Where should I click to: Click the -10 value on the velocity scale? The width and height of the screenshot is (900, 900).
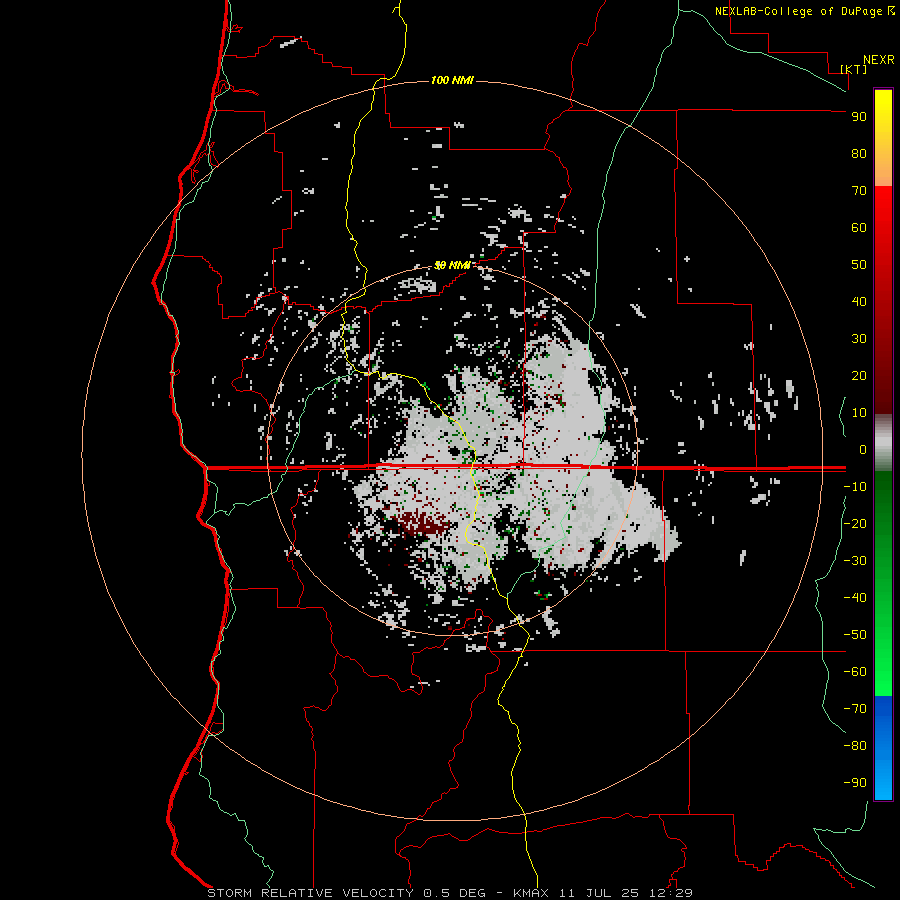click(x=855, y=487)
